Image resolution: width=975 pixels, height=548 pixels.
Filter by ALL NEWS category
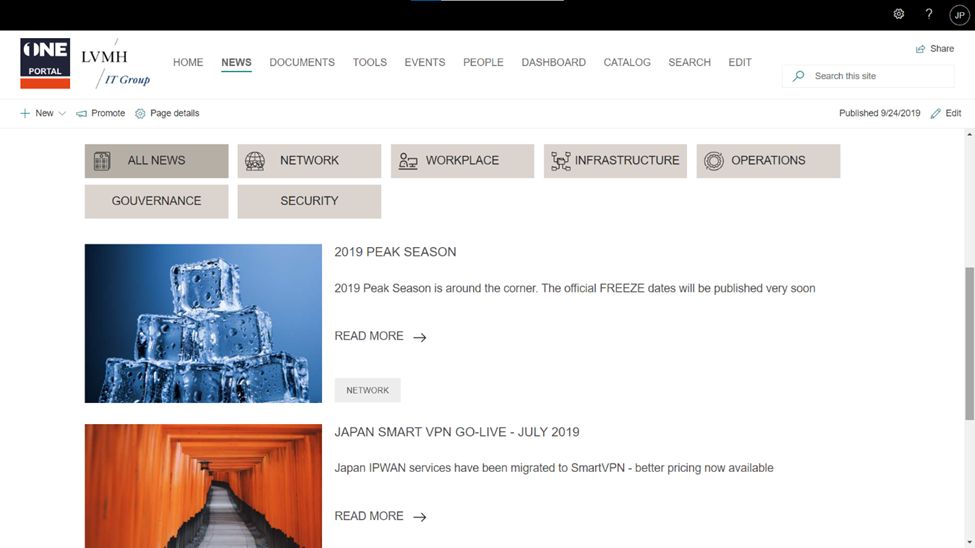tap(156, 161)
